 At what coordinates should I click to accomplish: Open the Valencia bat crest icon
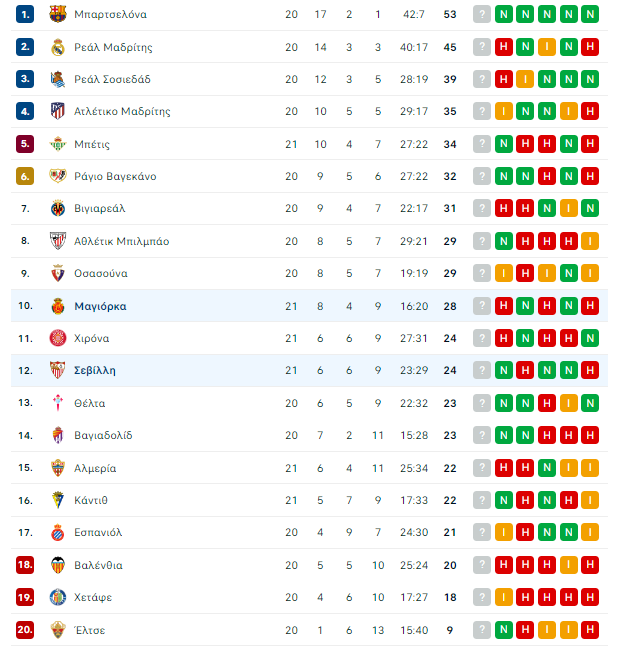[58, 565]
